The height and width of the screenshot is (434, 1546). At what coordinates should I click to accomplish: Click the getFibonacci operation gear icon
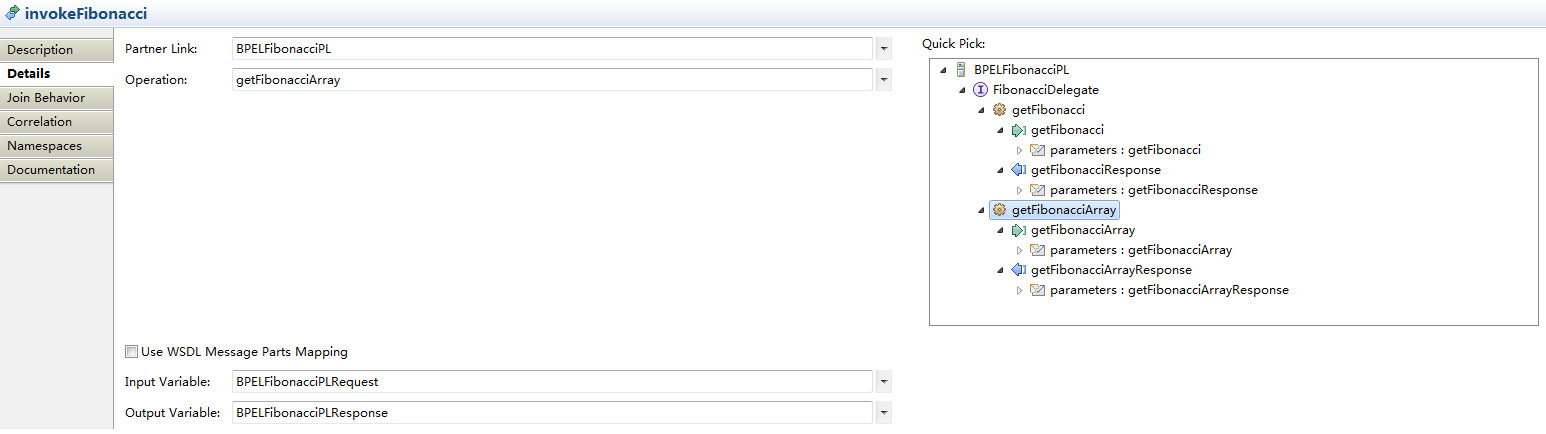tap(999, 110)
